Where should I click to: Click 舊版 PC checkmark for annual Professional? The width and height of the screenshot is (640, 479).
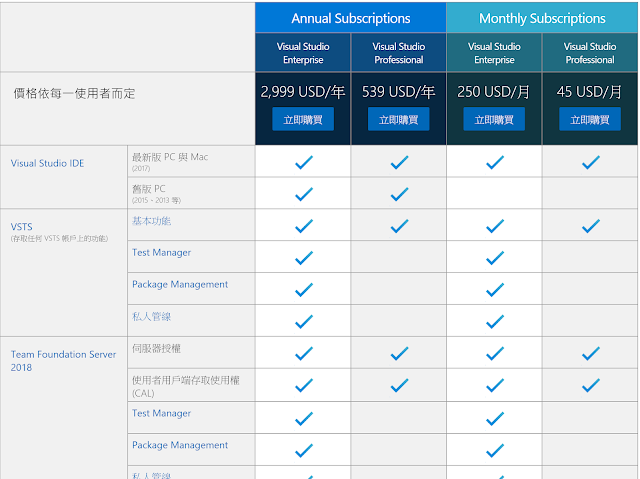tap(400, 194)
